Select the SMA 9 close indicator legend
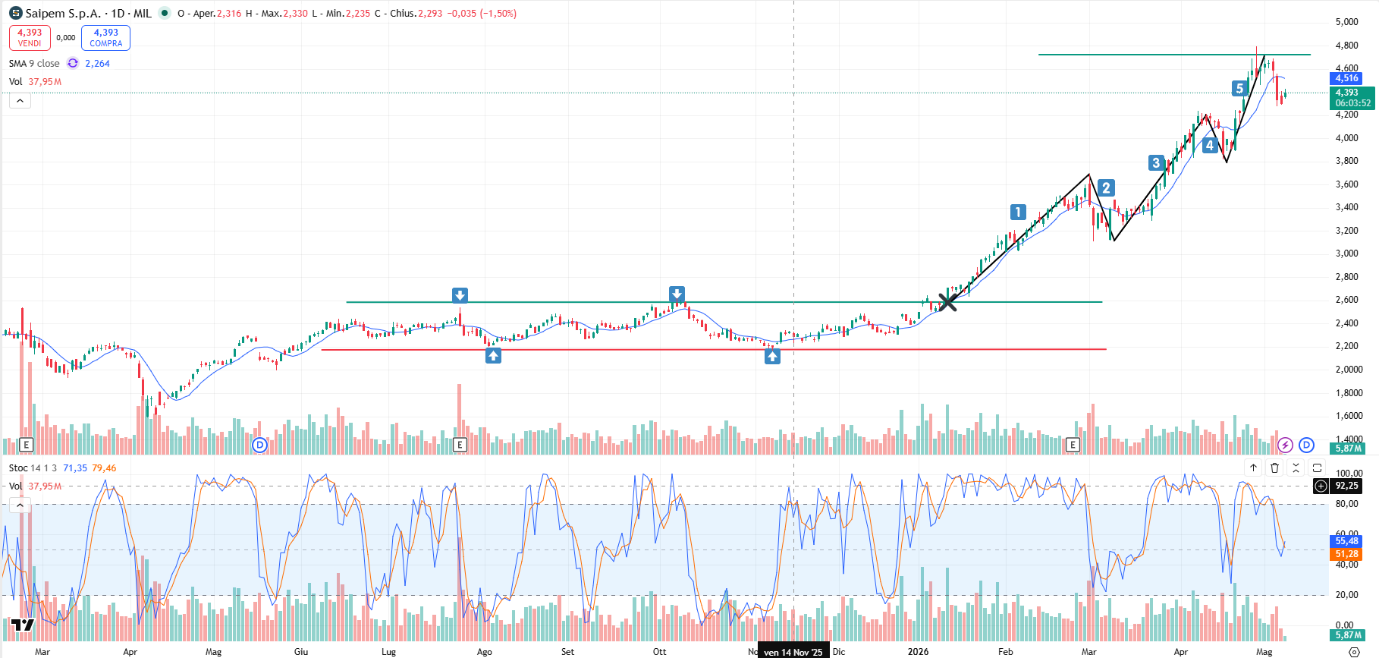The height and width of the screenshot is (658, 1379). [36, 63]
